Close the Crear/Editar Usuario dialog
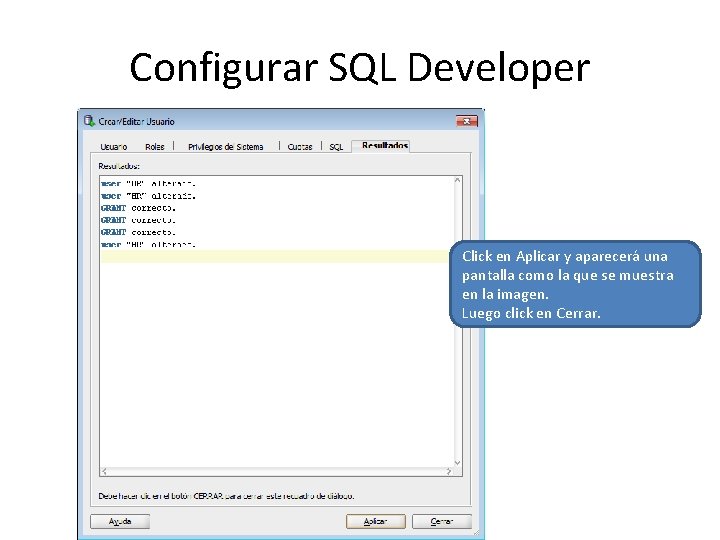Viewport: 720px width, 540px height. pos(467,121)
